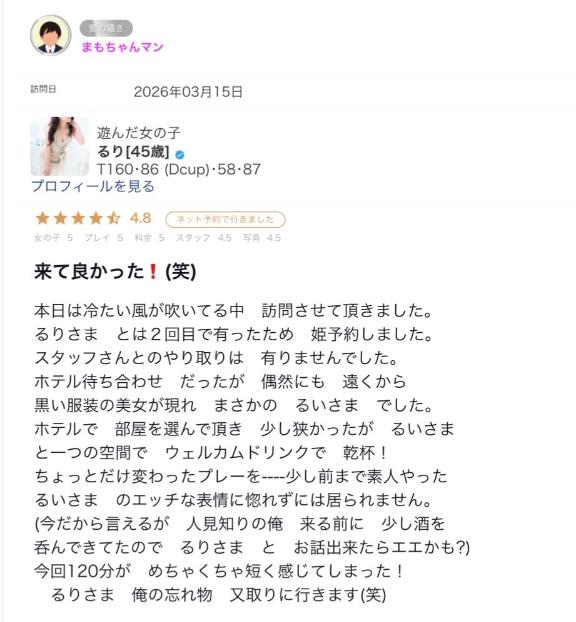Click the half-filled fifth rating star
Viewport: 576px width, 622px height.
coord(114,218)
